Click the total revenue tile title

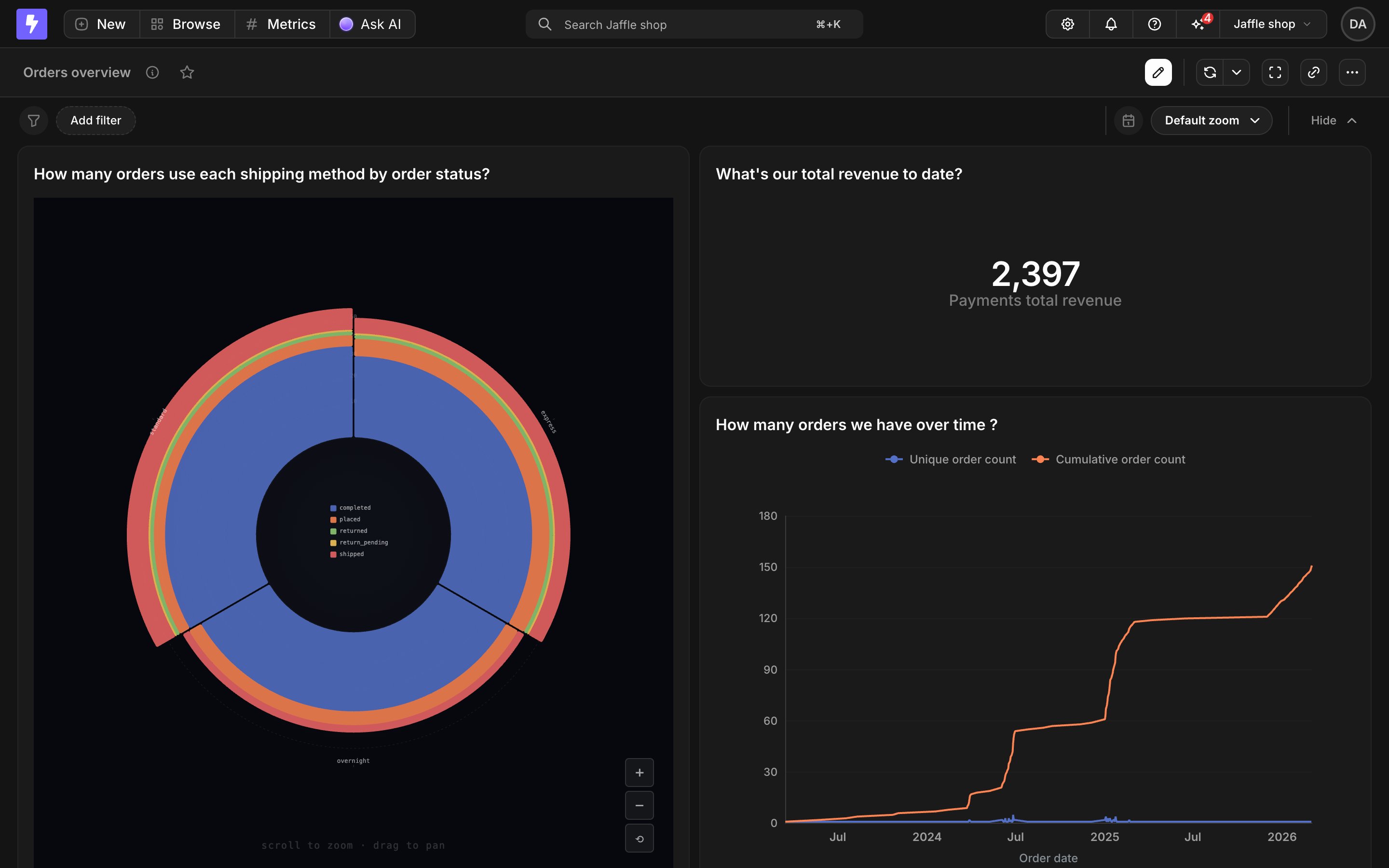(839, 174)
